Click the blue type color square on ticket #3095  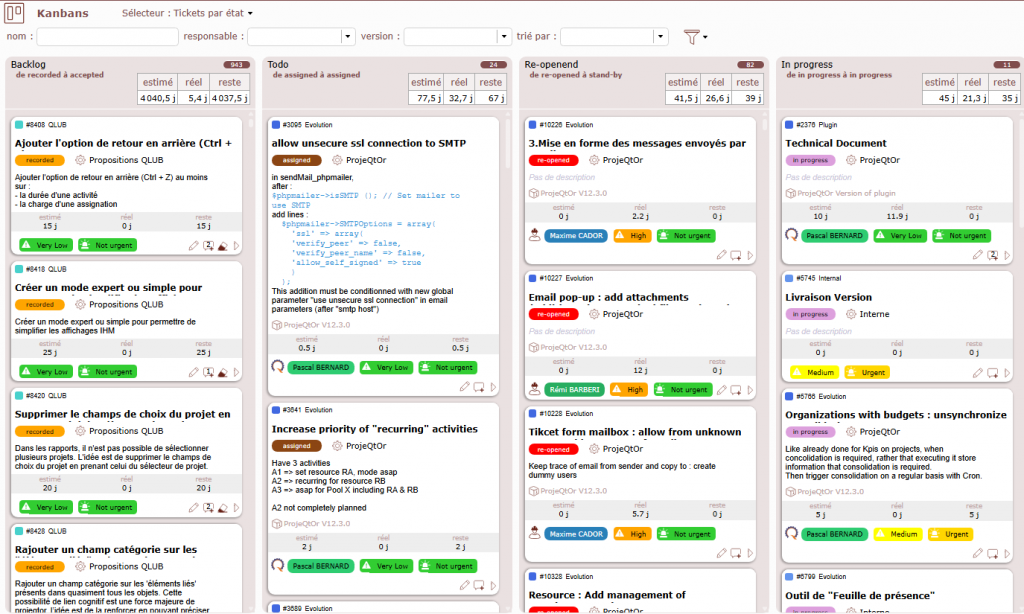click(276, 125)
